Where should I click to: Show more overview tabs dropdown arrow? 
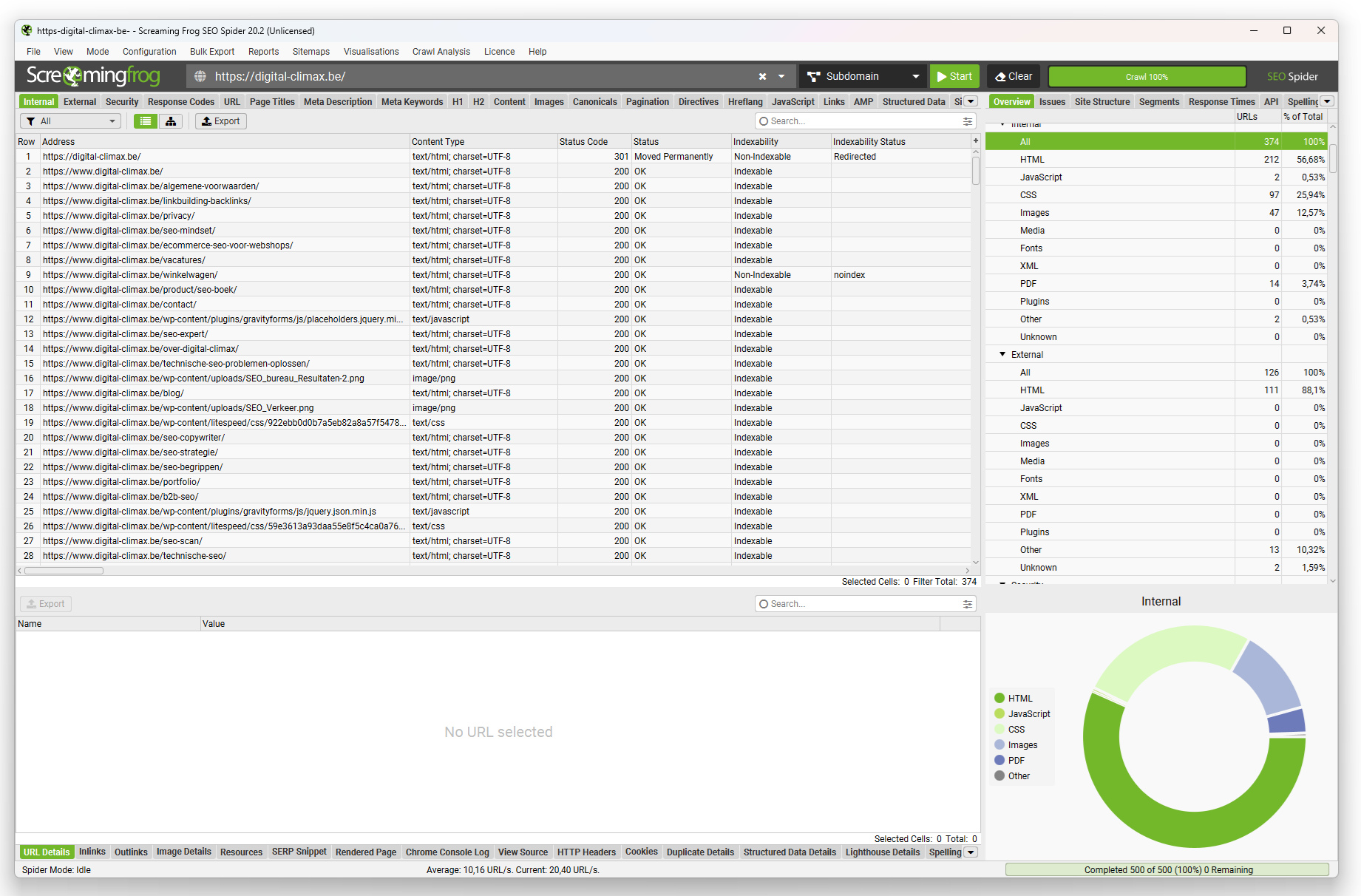(1328, 102)
